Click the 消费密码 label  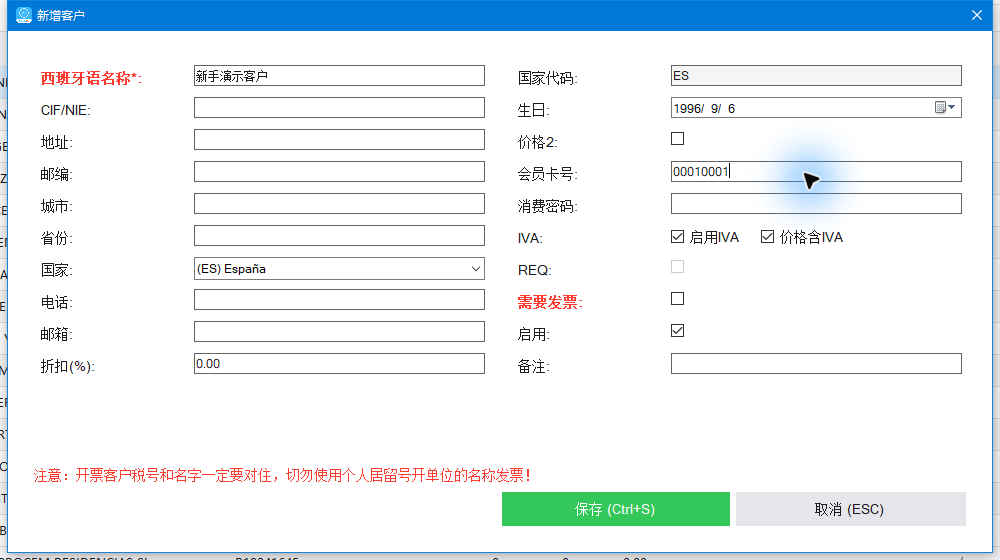point(548,206)
